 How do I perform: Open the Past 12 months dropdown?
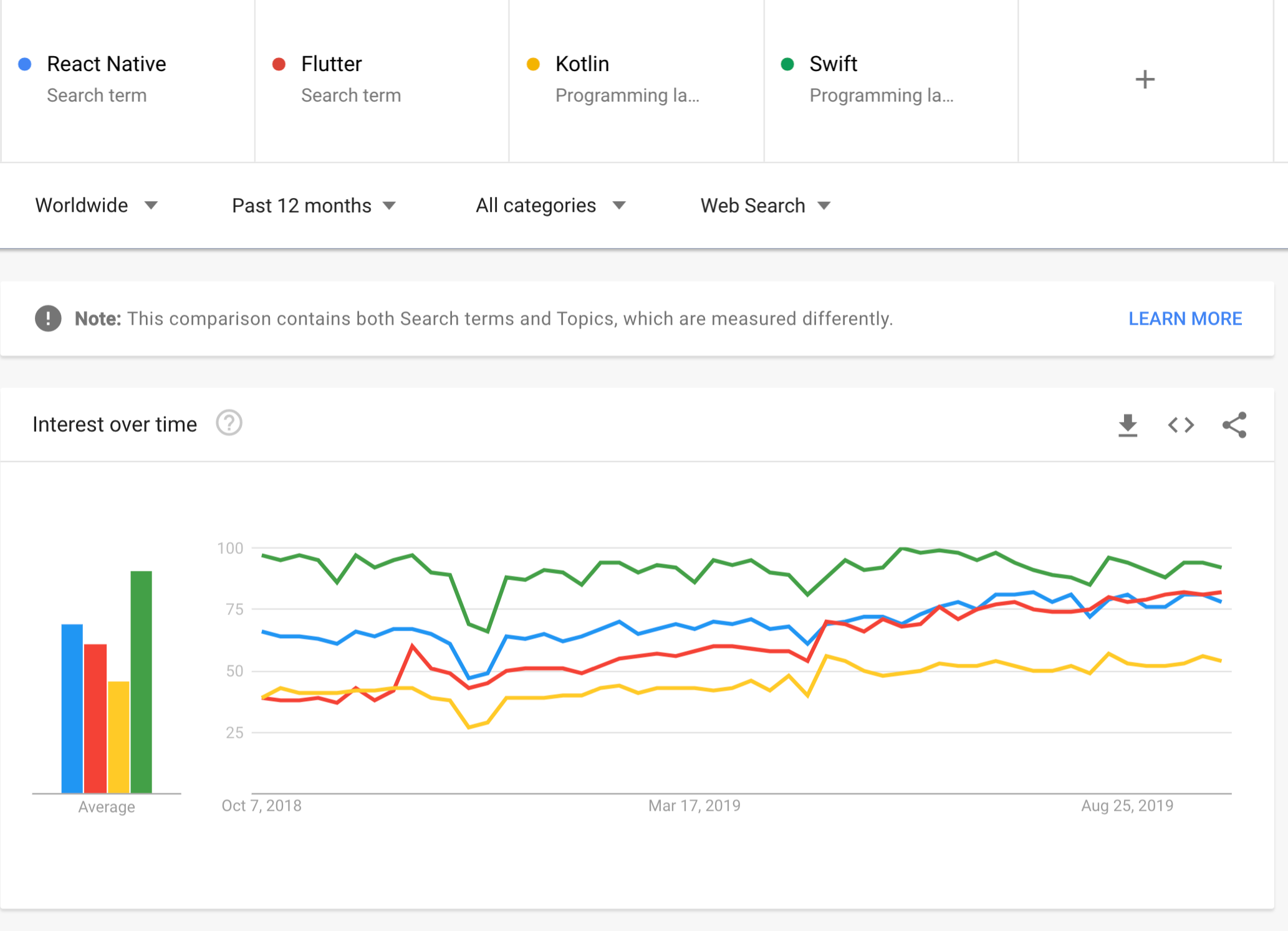point(314,206)
